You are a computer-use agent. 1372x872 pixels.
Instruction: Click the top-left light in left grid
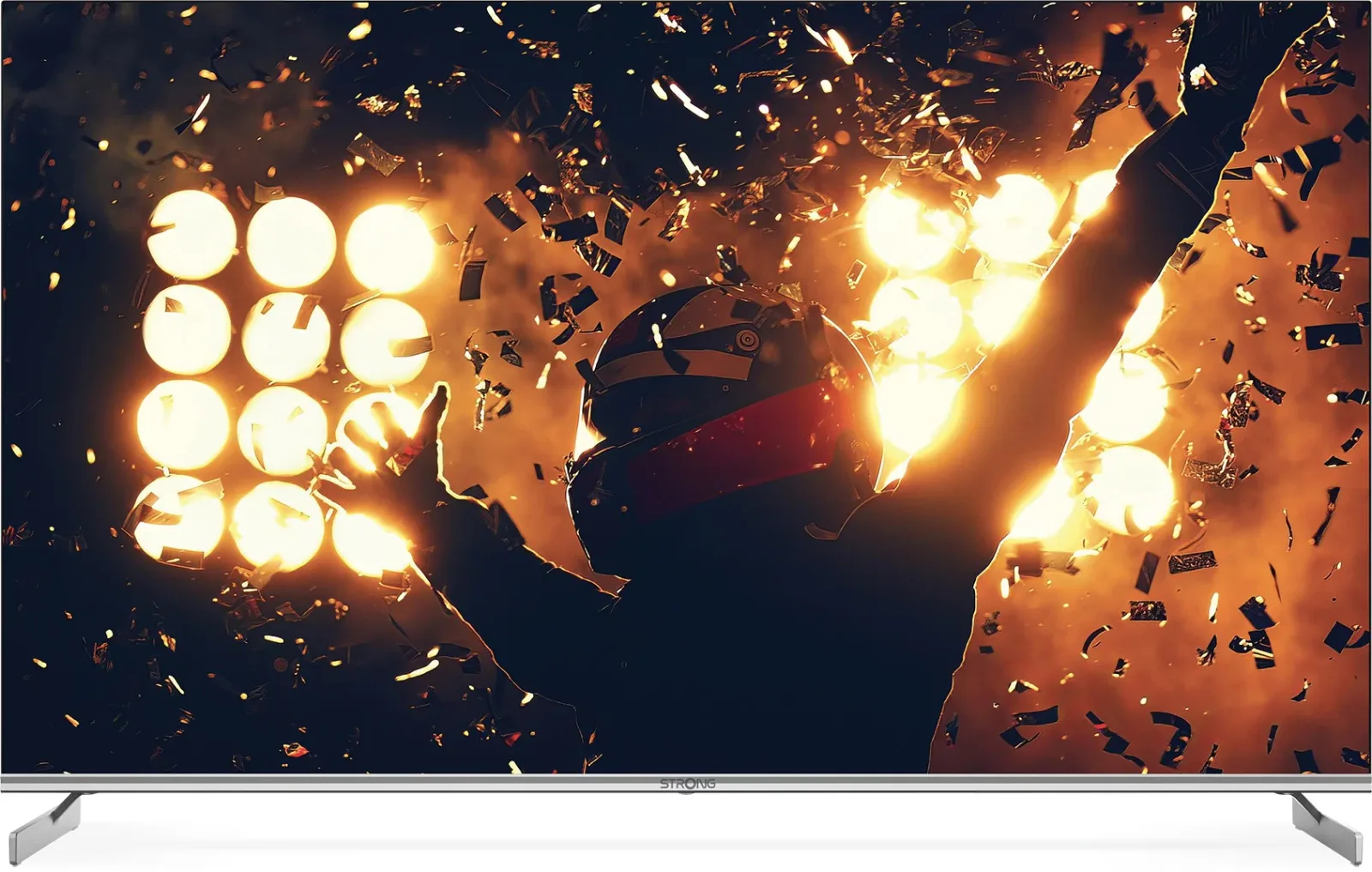pyautogui.click(x=191, y=235)
